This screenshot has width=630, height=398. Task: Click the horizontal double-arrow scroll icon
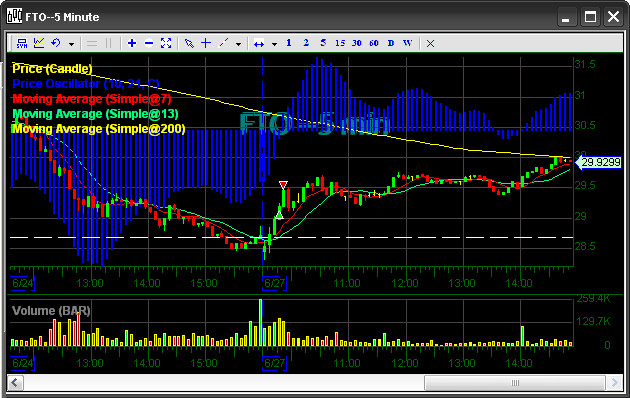(259, 44)
